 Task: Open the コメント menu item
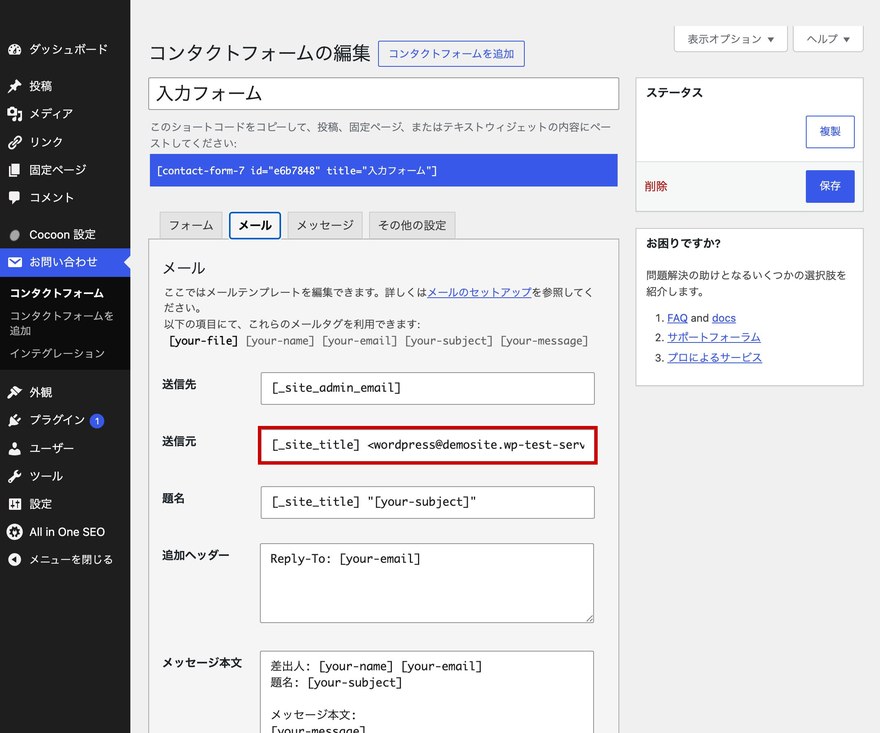click(x=65, y=198)
